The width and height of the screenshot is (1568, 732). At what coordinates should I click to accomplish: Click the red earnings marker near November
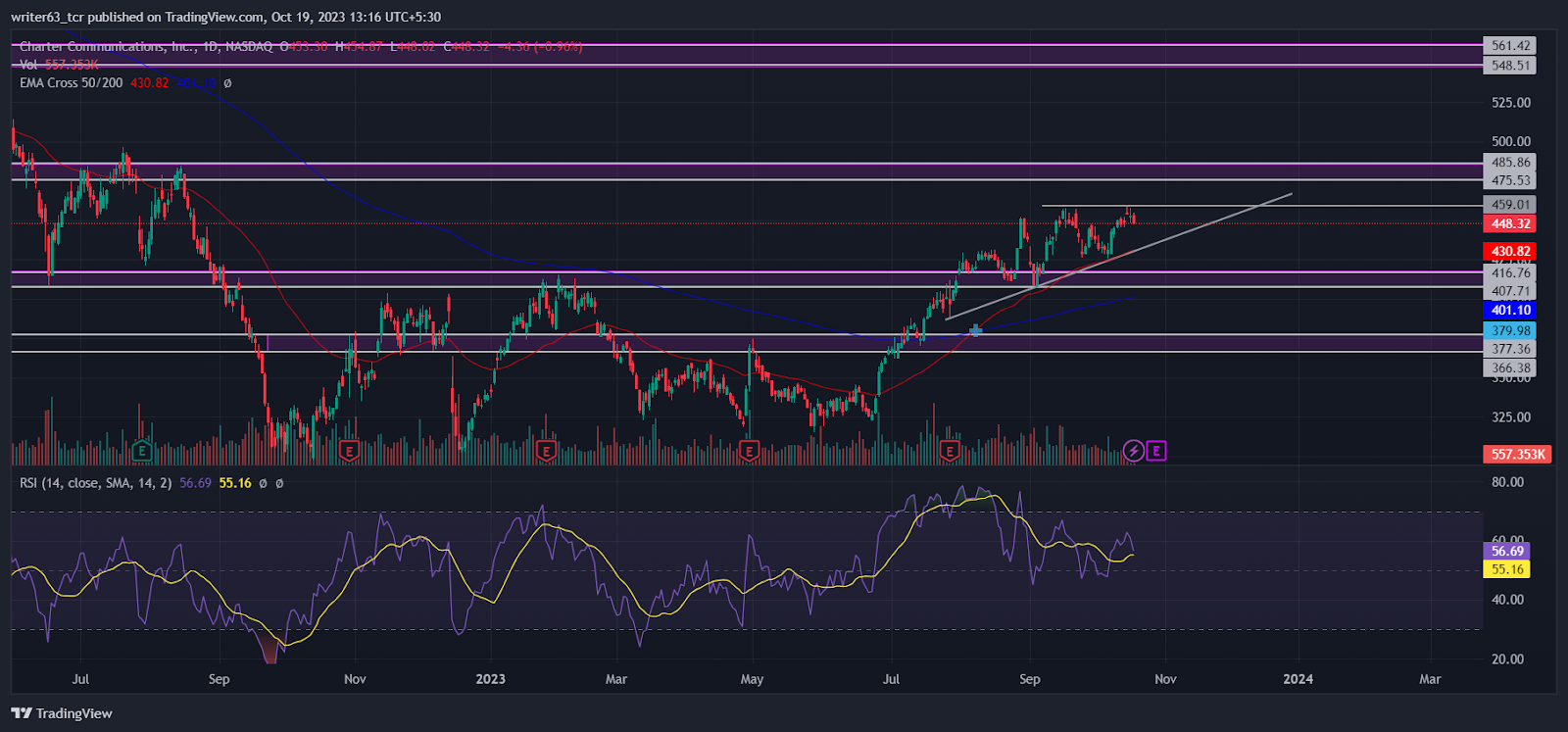pyautogui.click(x=348, y=452)
